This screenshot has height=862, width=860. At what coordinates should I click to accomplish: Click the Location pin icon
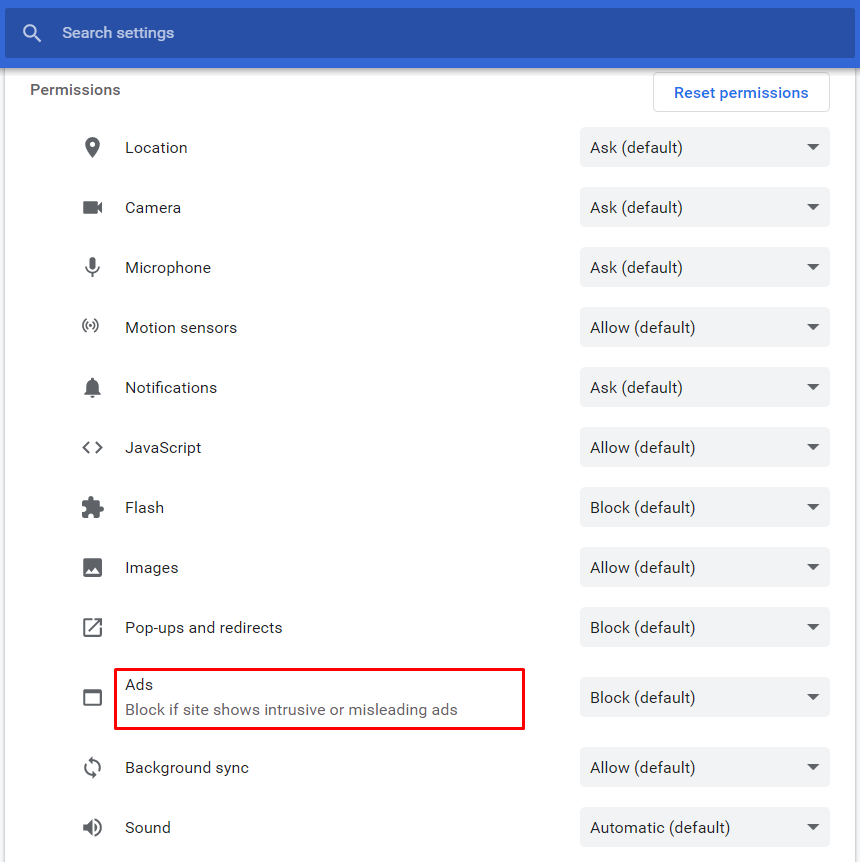pyautogui.click(x=92, y=148)
